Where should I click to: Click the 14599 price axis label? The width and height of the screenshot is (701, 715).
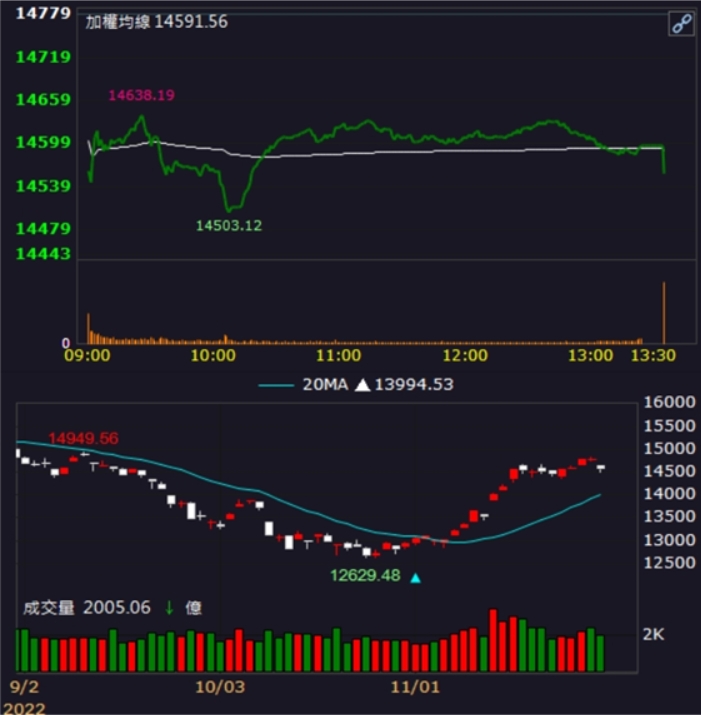point(43,142)
